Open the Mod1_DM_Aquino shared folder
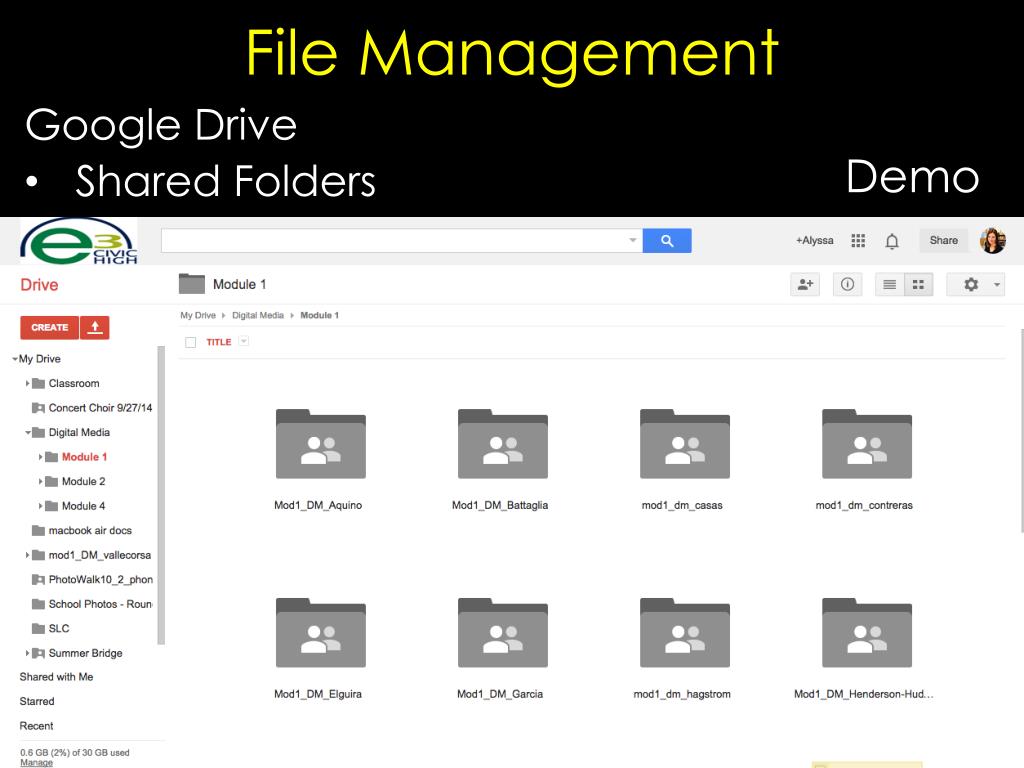The image size is (1024, 768). coord(320,444)
